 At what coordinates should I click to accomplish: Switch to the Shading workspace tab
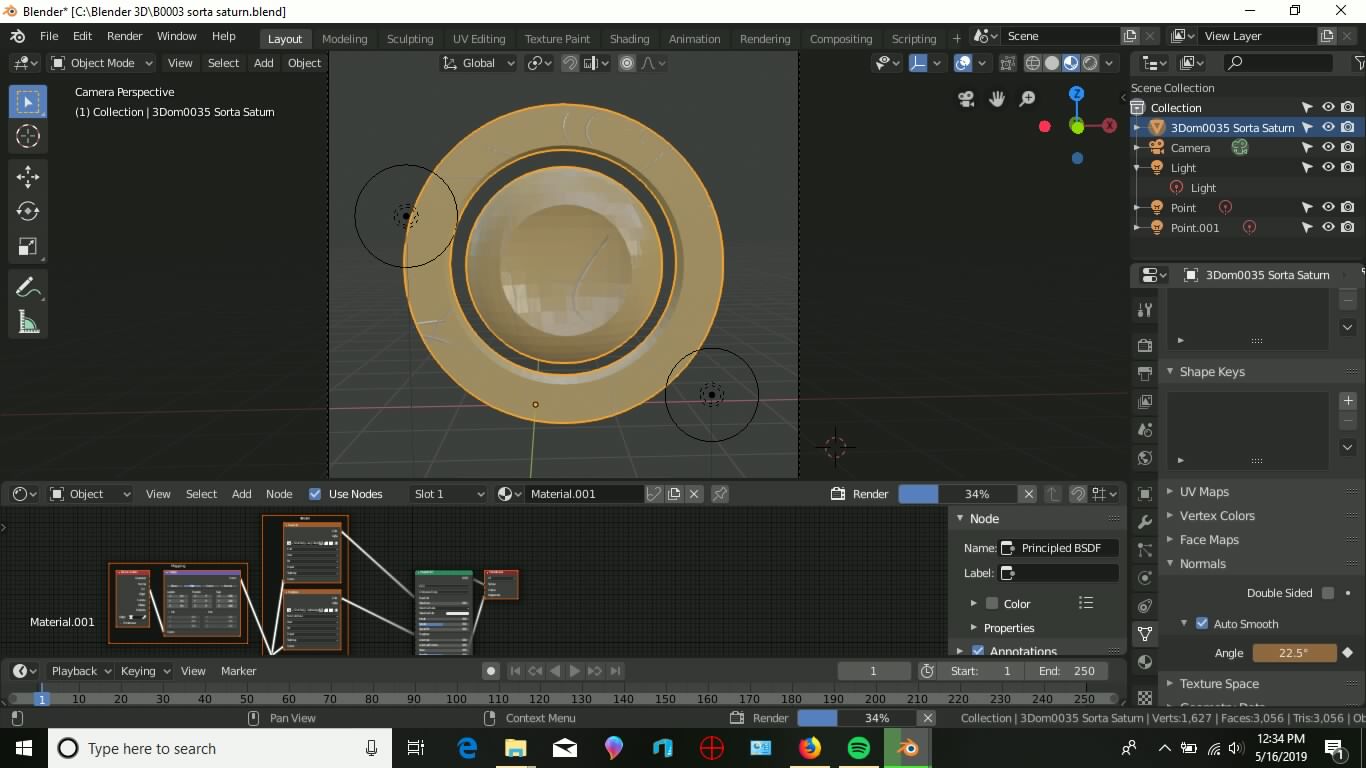point(629,39)
